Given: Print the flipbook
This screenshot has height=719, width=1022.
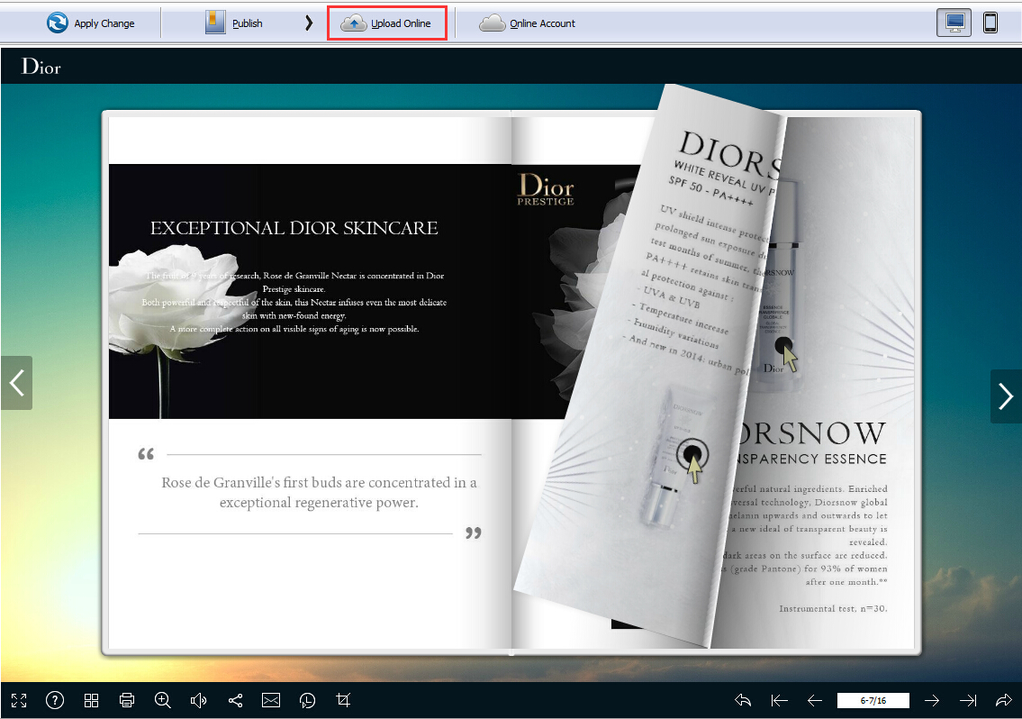Looking at the screenshot, I should click(127, 700).
